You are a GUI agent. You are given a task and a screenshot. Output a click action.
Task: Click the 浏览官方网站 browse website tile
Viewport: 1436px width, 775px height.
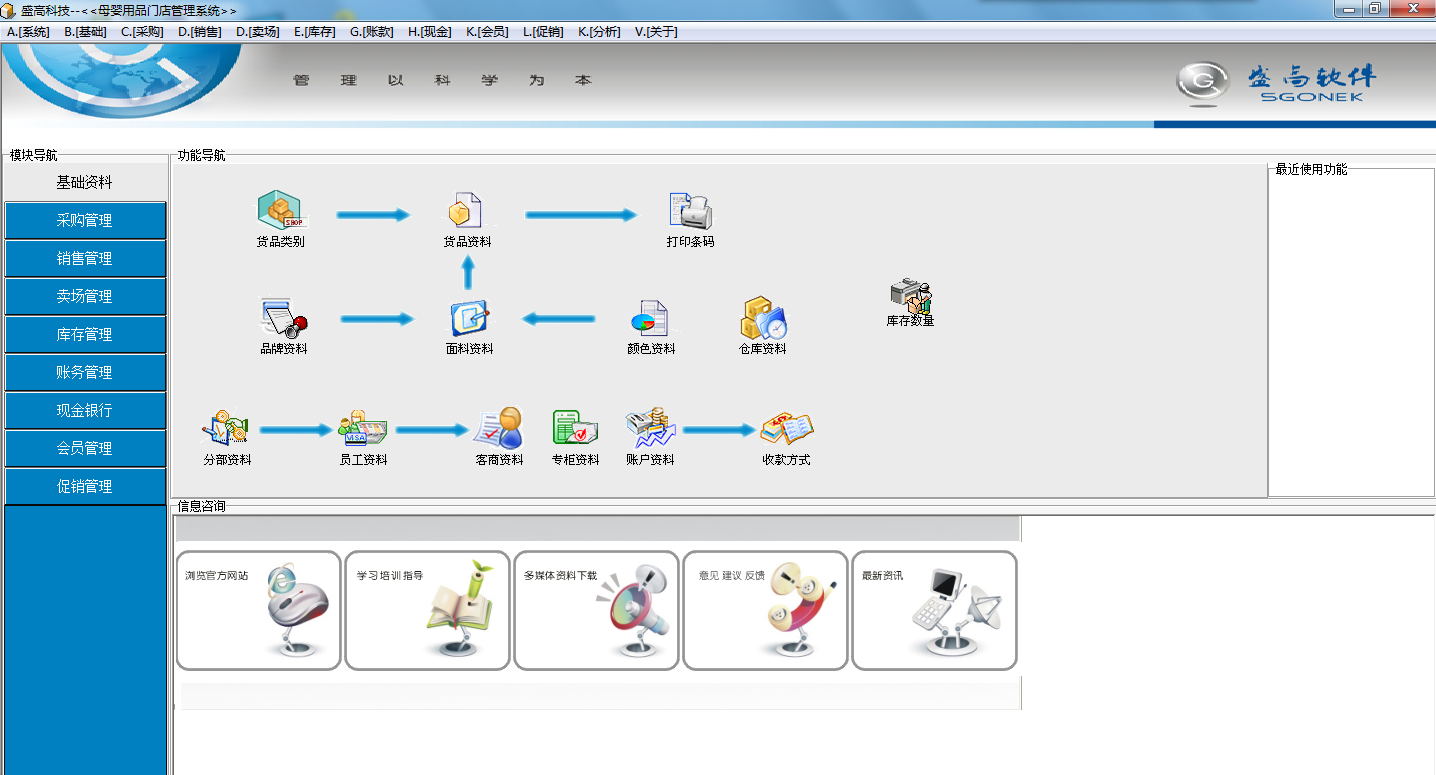[x=259, y=610]
